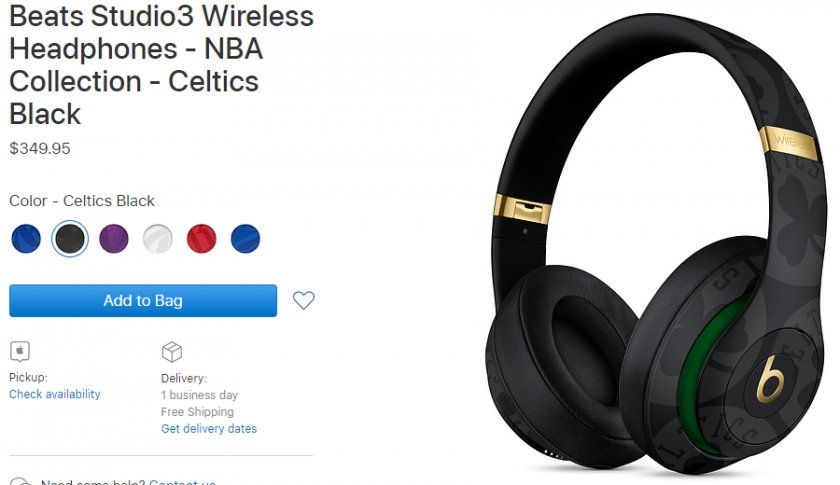Click the Apple Store pickup icon
840x485 pixels.
click(x=20, y=352)
